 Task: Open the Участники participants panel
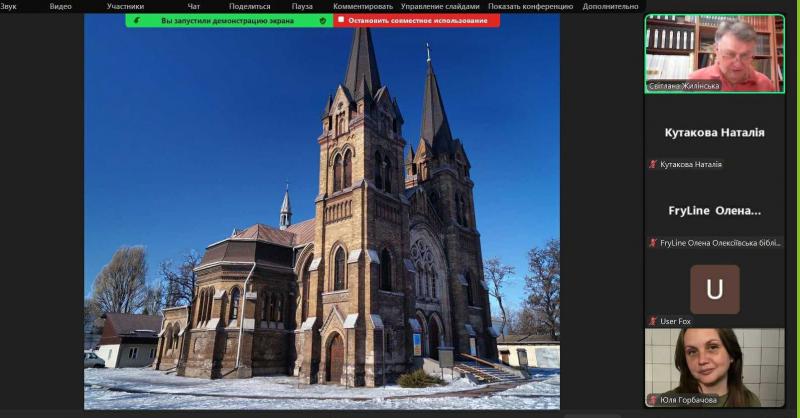click(x=125, y=7)
